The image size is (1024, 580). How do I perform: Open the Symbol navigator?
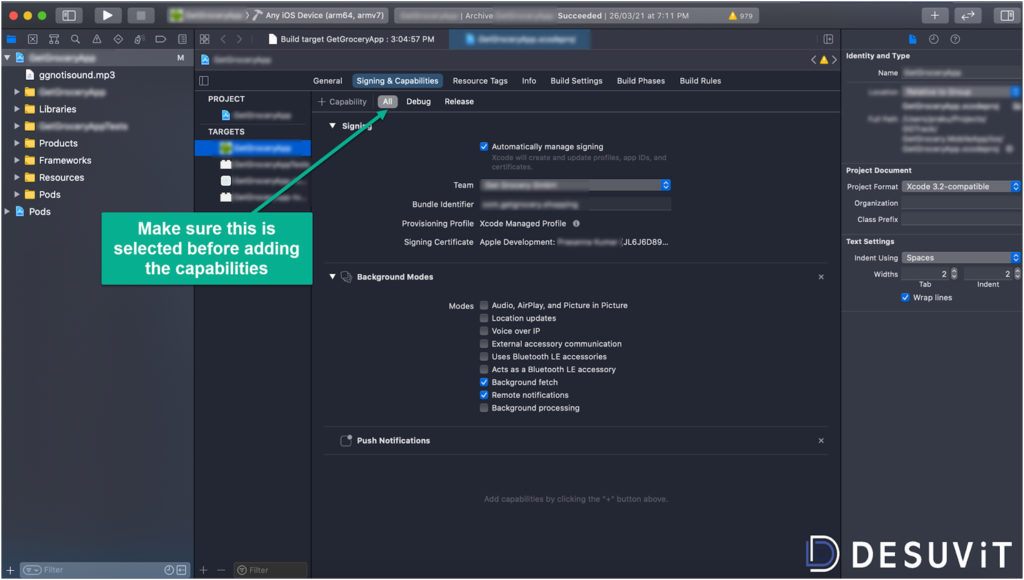coord(54,39)
